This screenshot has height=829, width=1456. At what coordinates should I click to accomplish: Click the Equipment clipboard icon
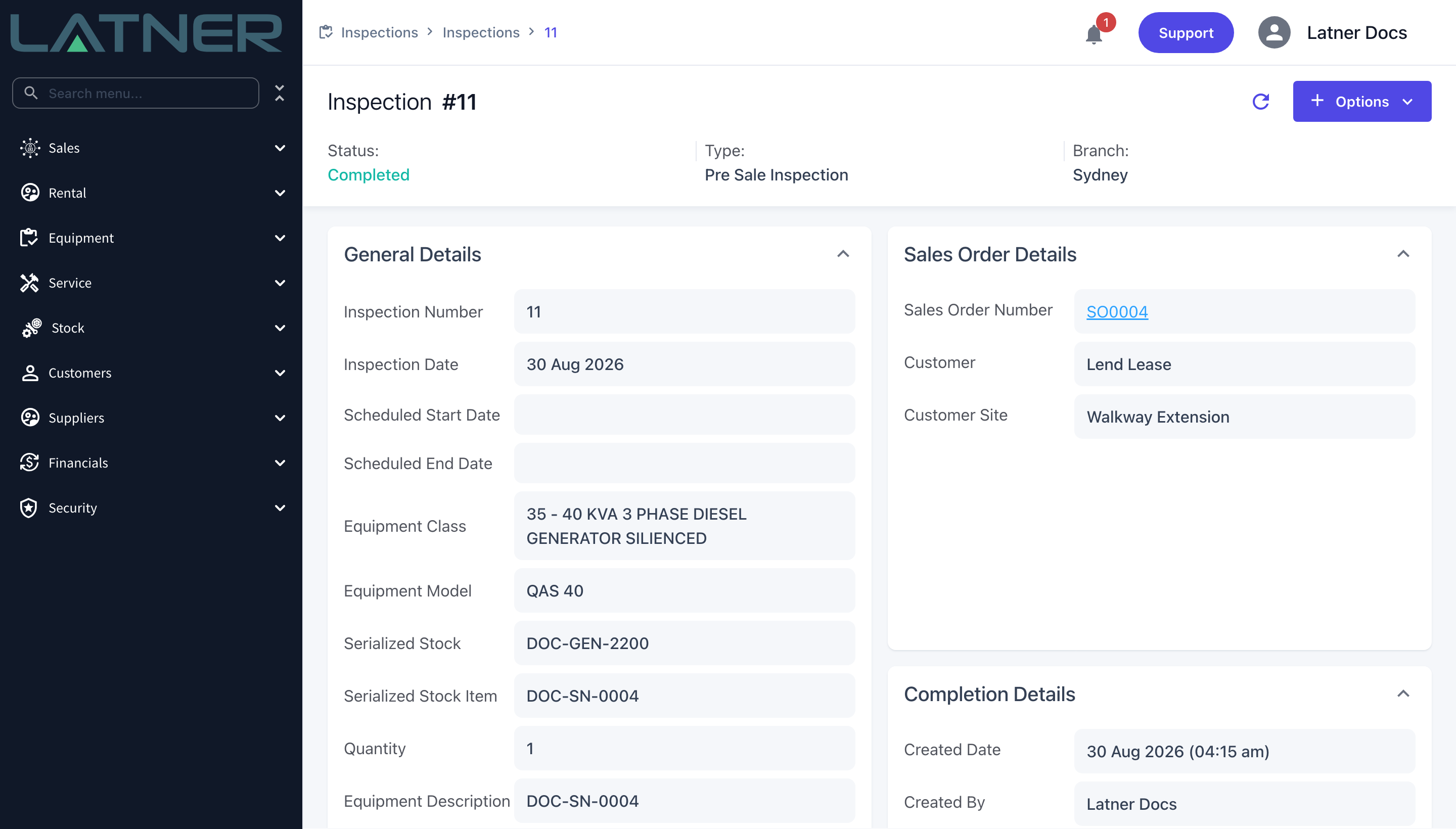(28, 238)
